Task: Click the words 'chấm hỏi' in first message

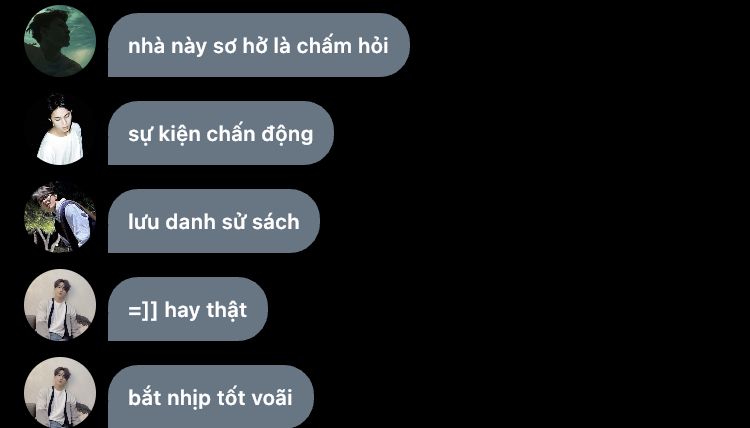Action: [x=342, y=46]
